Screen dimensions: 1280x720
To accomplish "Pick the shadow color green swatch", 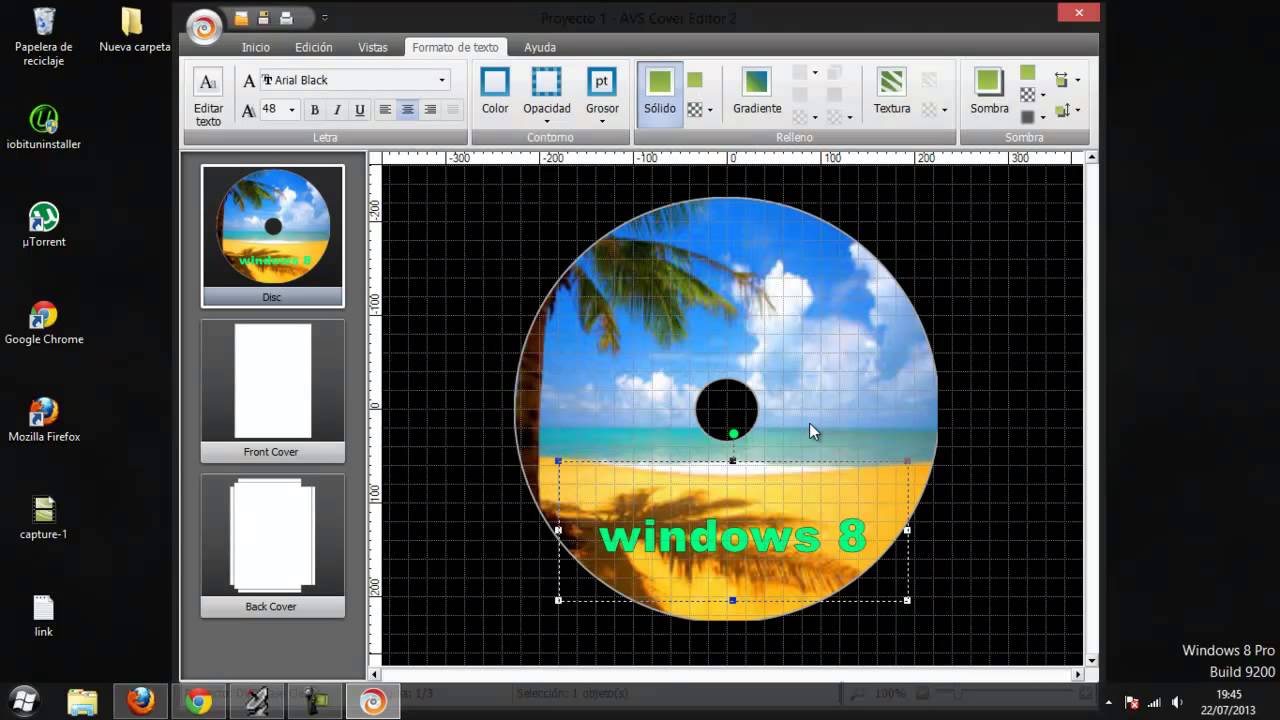I will [1027, 73].
